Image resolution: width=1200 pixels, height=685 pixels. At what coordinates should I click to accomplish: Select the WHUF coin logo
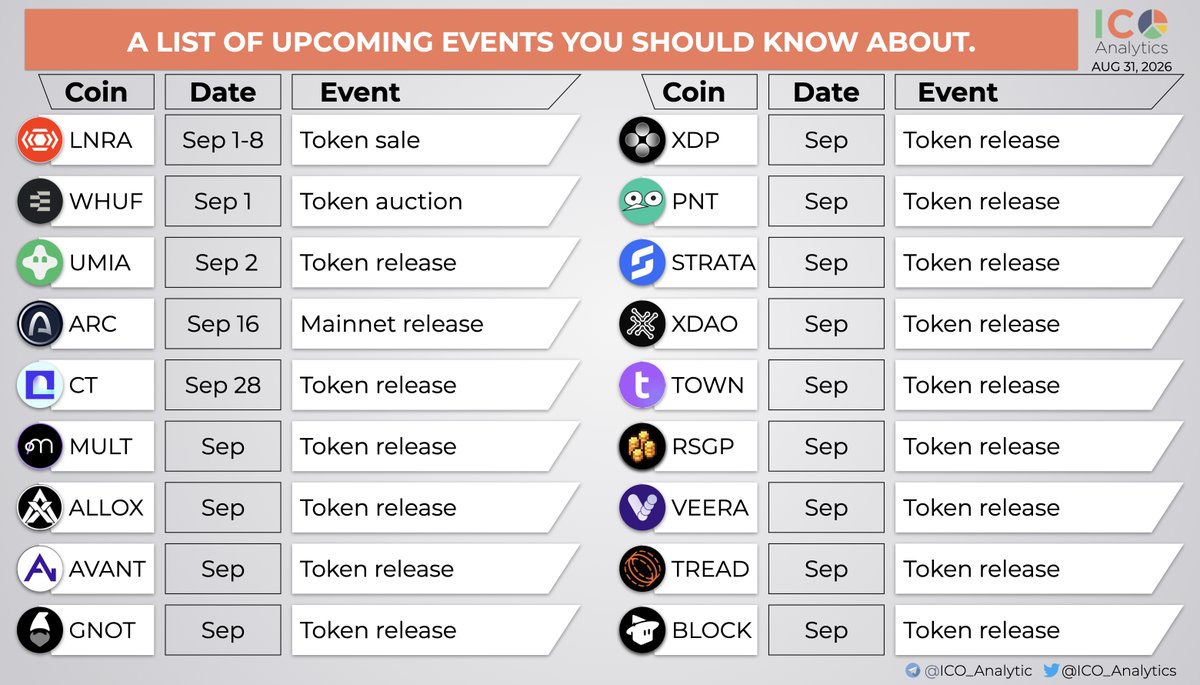pos(41,202)
